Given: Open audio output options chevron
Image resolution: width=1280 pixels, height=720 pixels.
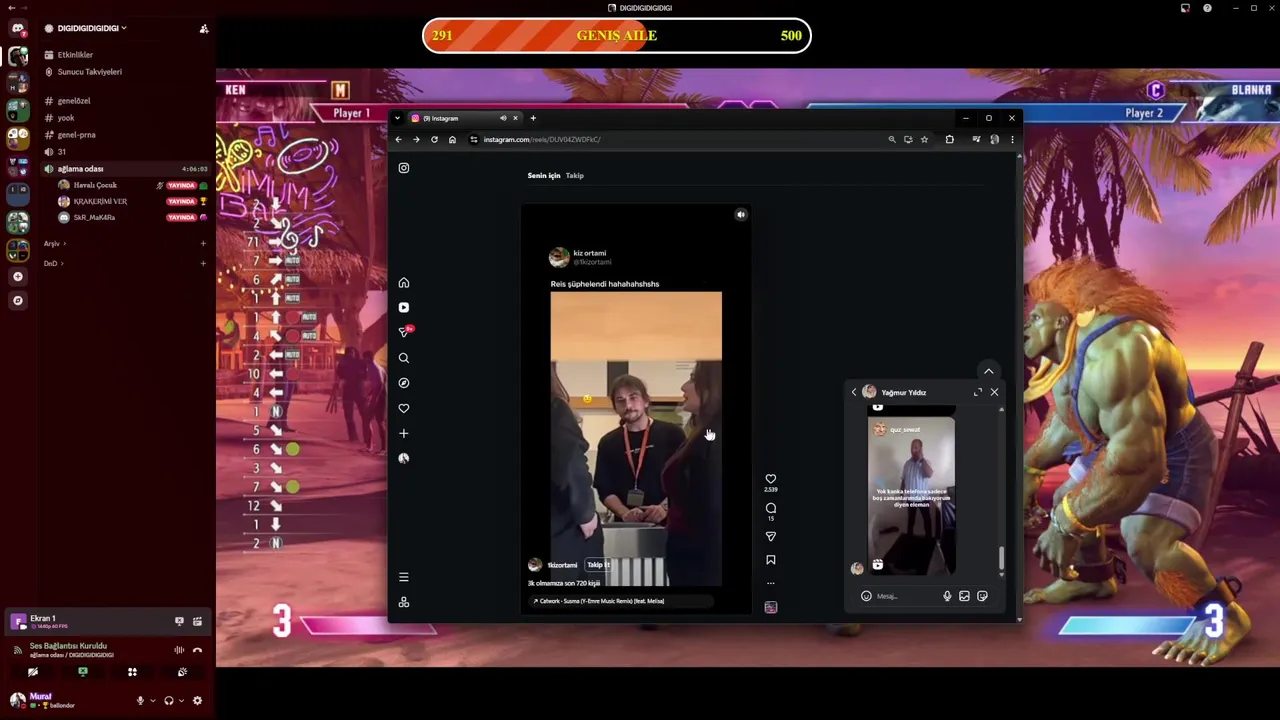Looking at the screenshot, I should click(181, 701).
